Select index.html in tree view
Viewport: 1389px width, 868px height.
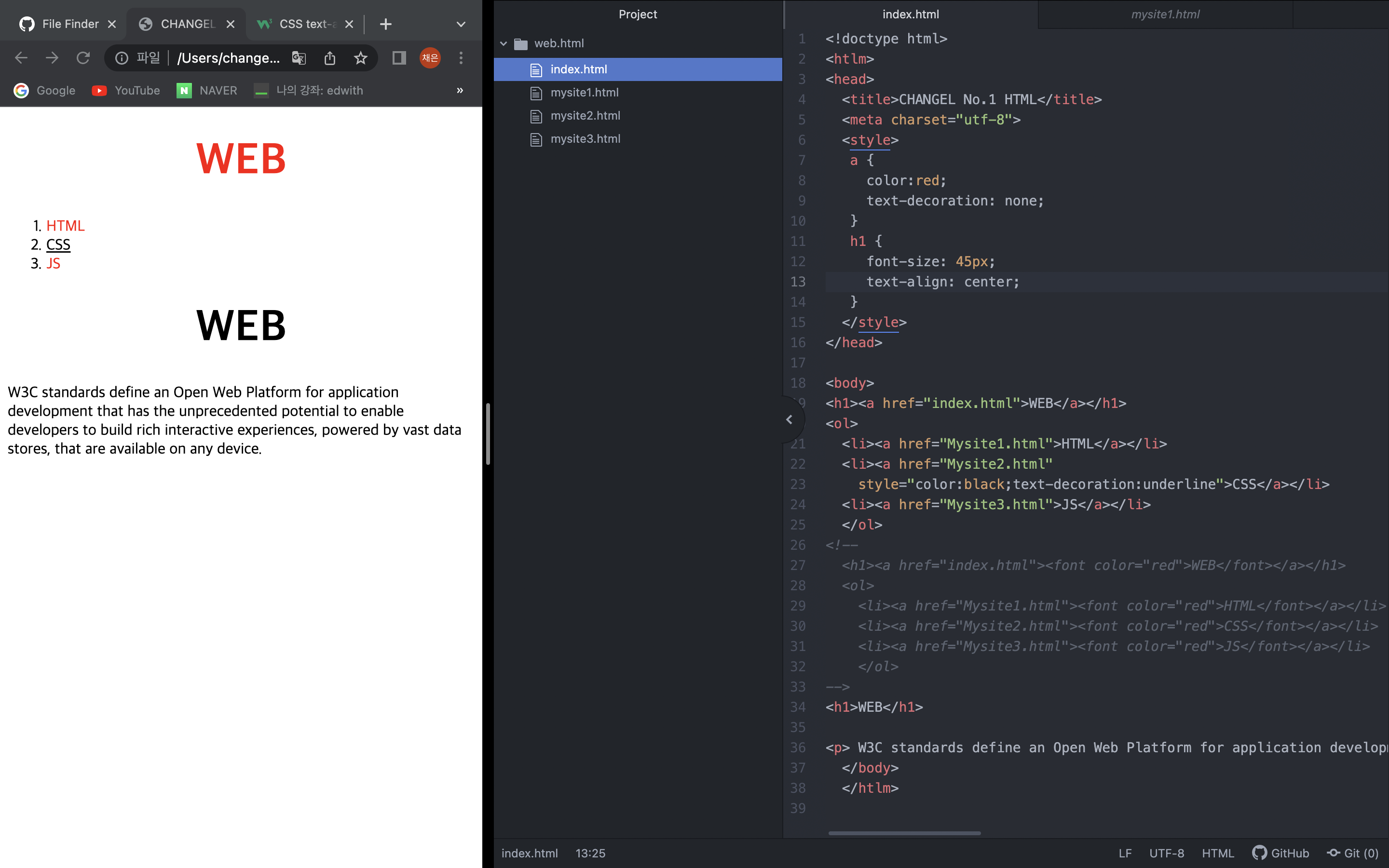coord(638,69)
